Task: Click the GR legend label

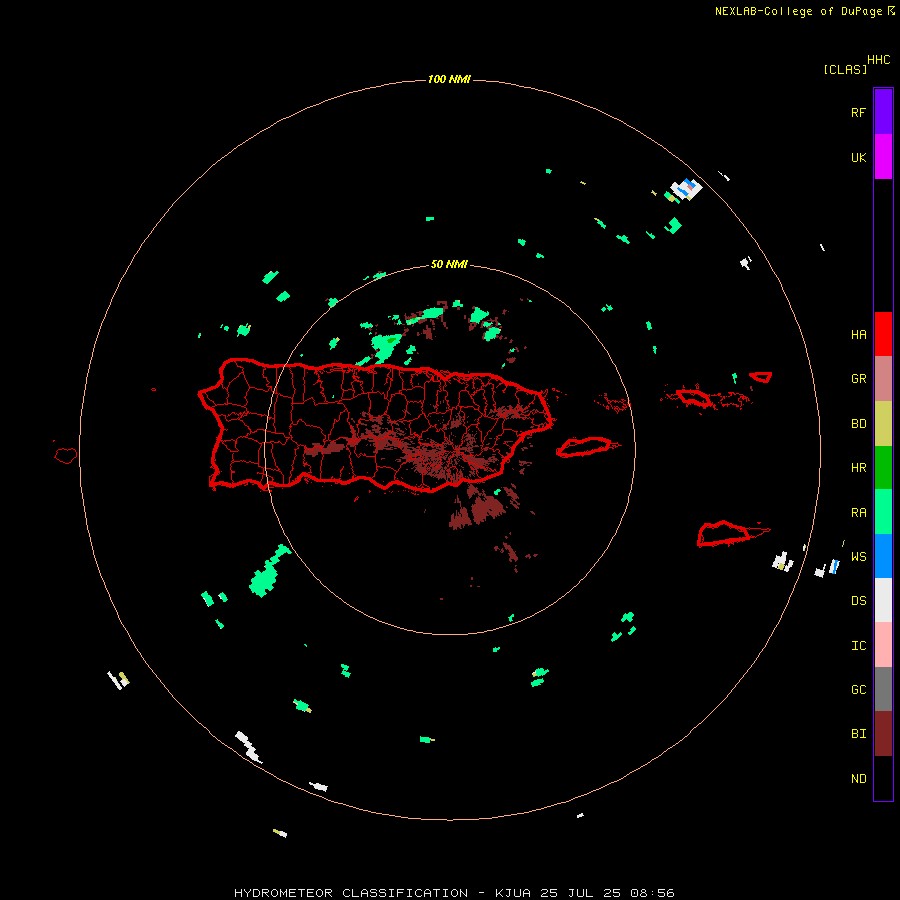Action: coord(858,379)
